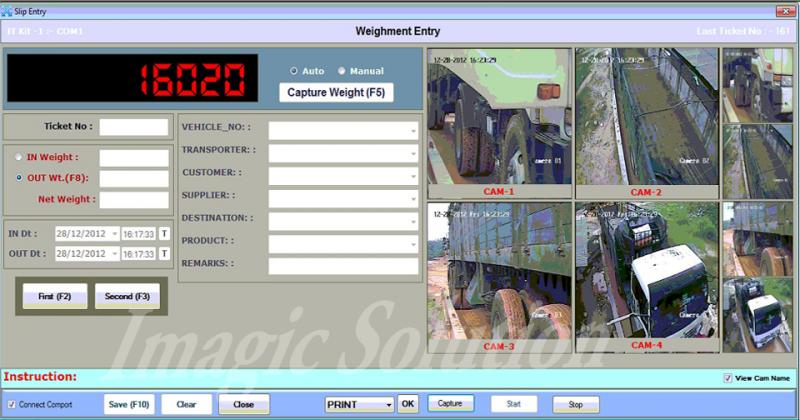Screen dimensions: 800x420
Task: Select the IN Weight radio option
Action: 19,157
